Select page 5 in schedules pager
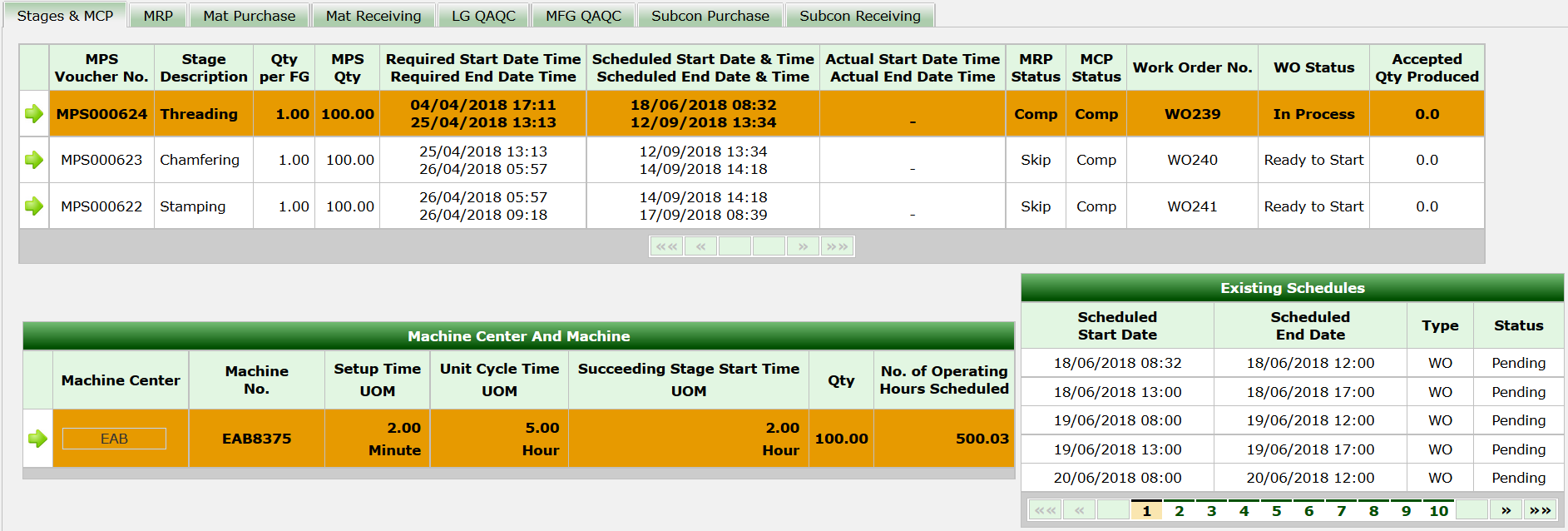1568x531 pixels. point(1276,511)
